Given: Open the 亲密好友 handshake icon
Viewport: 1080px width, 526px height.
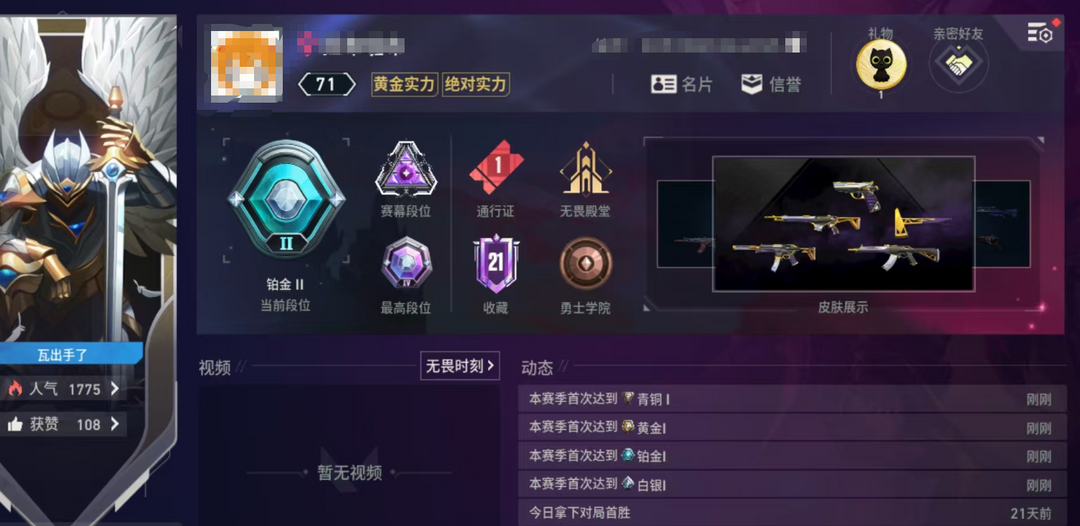Looking at the screenshot, I should 959,65.
